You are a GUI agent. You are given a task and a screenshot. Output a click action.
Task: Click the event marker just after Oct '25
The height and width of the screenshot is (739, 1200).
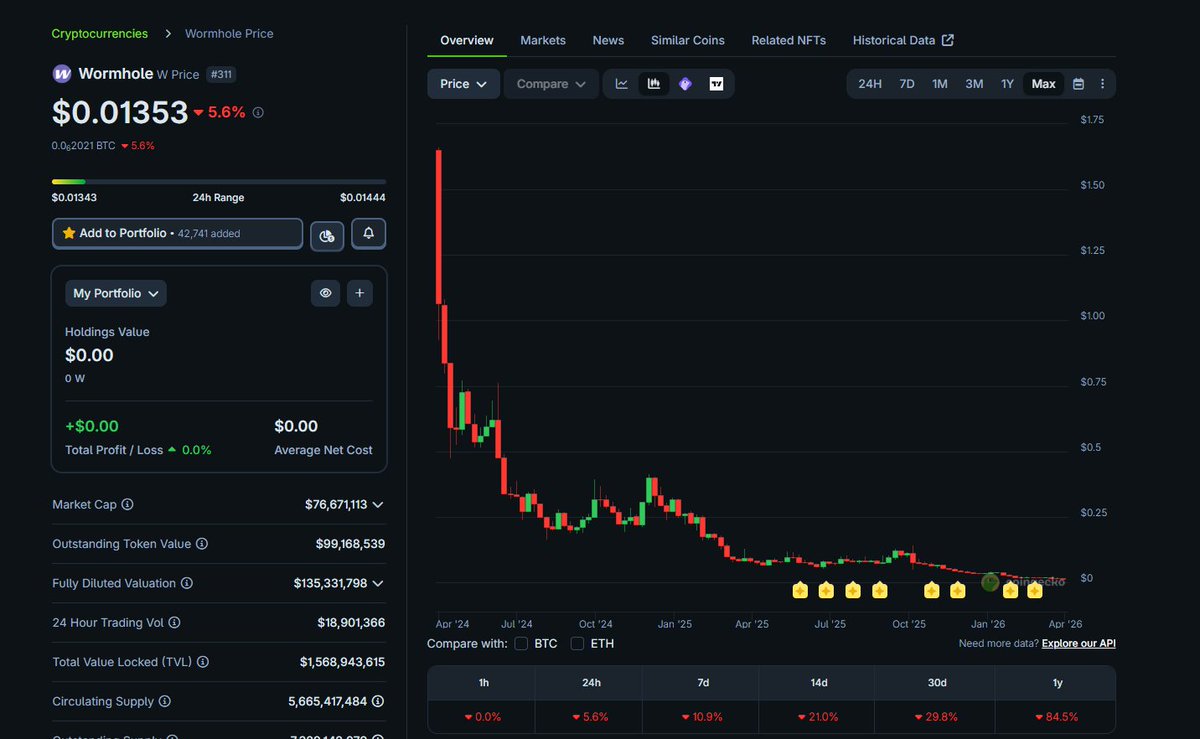932,590
